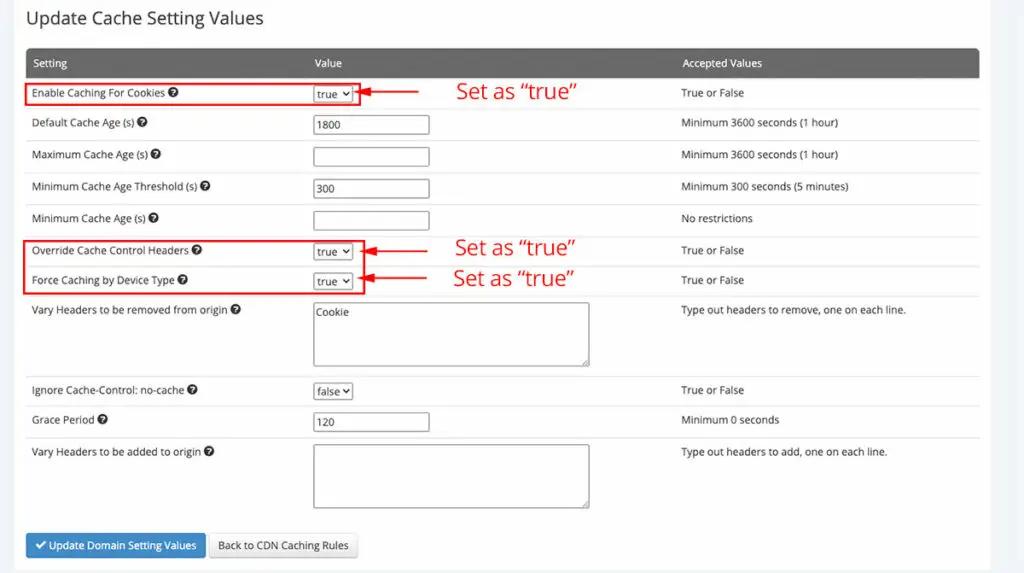Open the Force Caching by Device Type dropdown
The image size is (1024, 573).
point(333,281)
